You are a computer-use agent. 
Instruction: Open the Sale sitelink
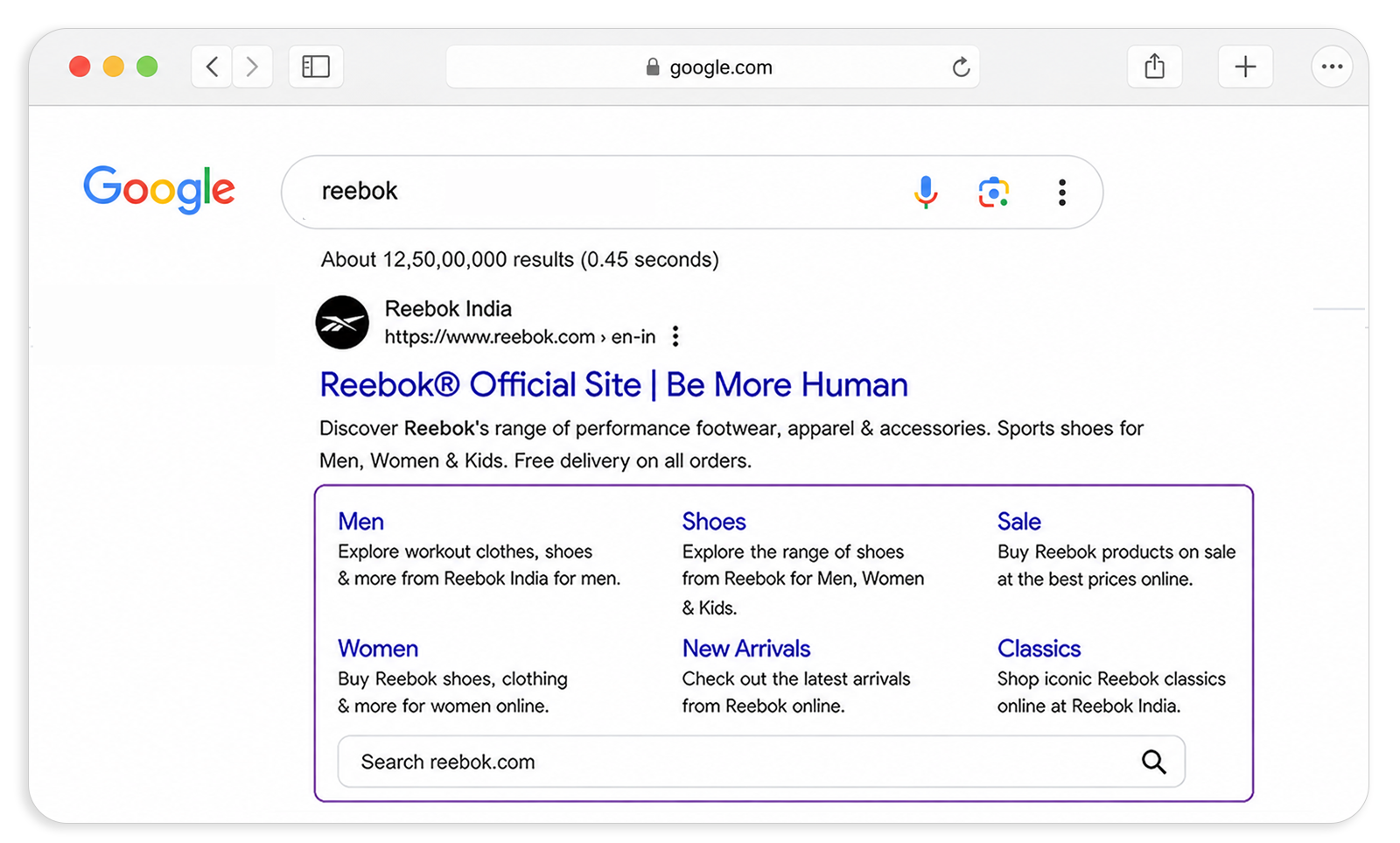pos(1019,522)
